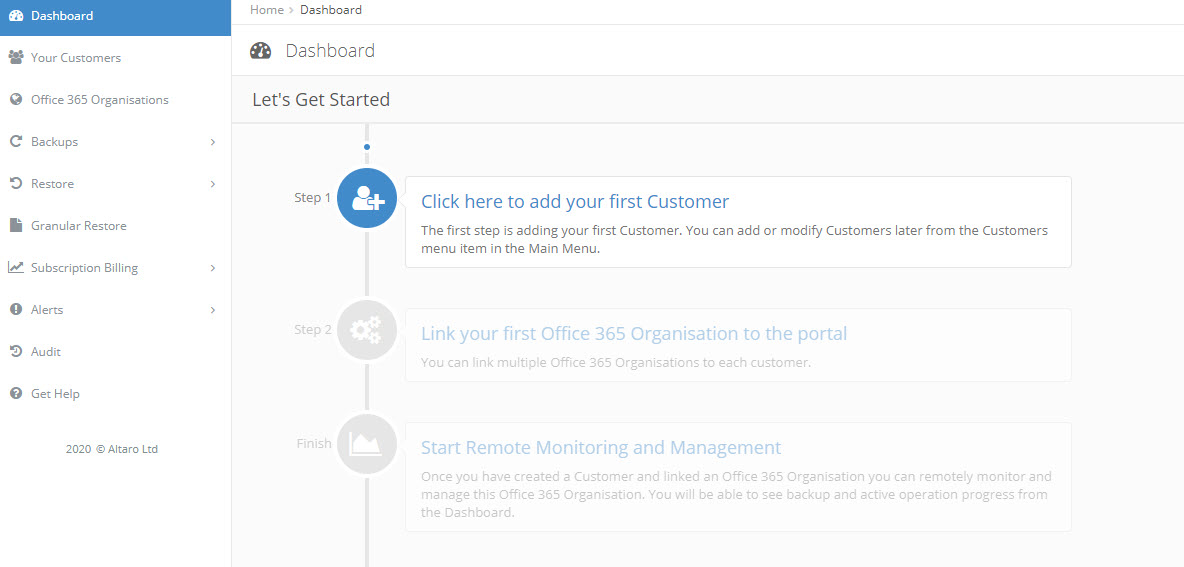Select Dashboard in the sidebar menu
1184x567 pixels.
pos(62,16)
